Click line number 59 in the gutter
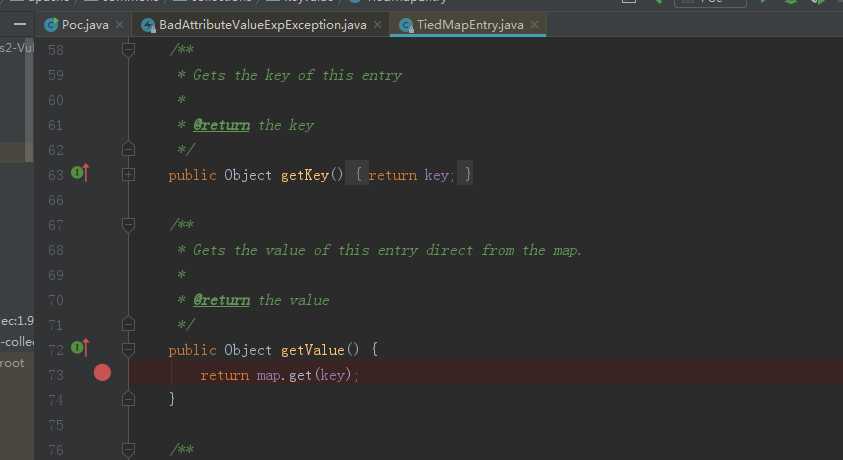 click(55, 75)
